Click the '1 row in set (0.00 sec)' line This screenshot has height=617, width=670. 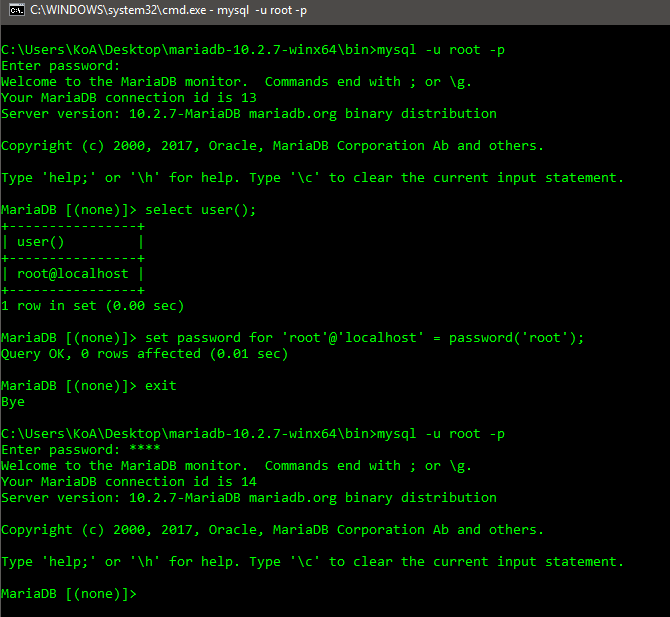(x=92, y=306)
